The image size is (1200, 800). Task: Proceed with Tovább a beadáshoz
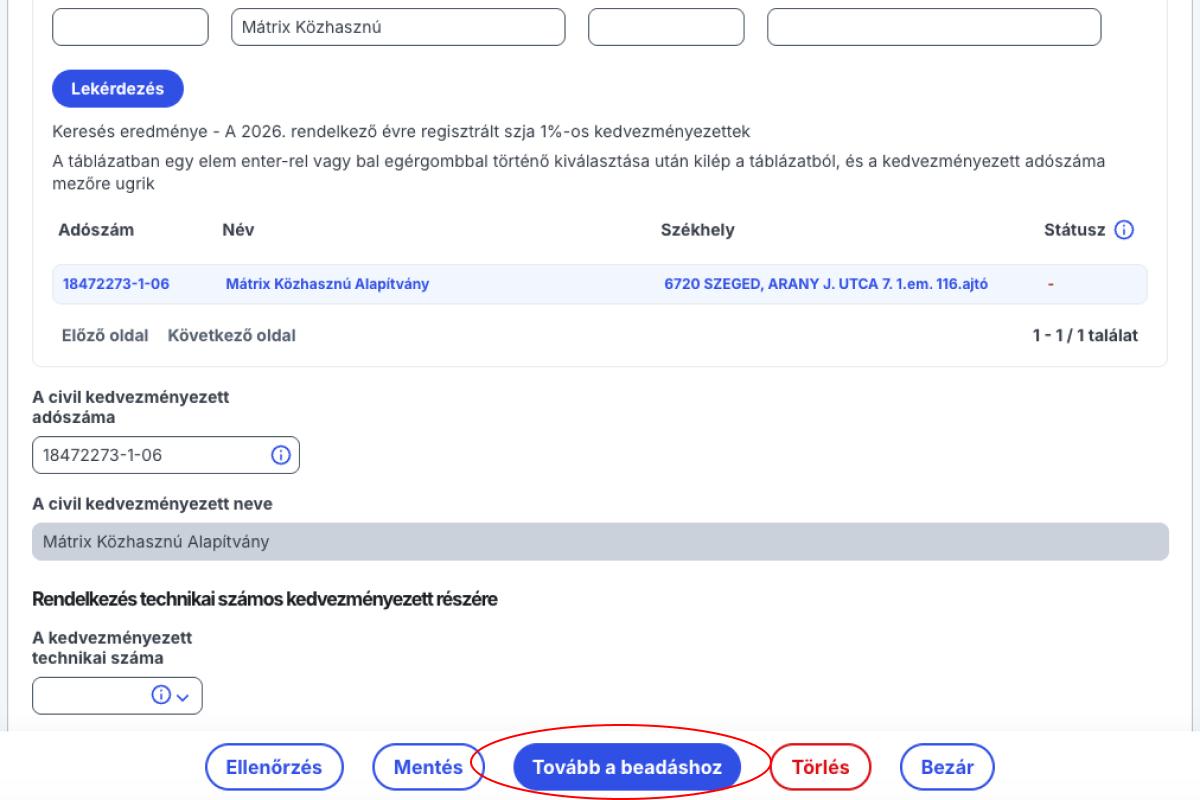coord(626,767)
